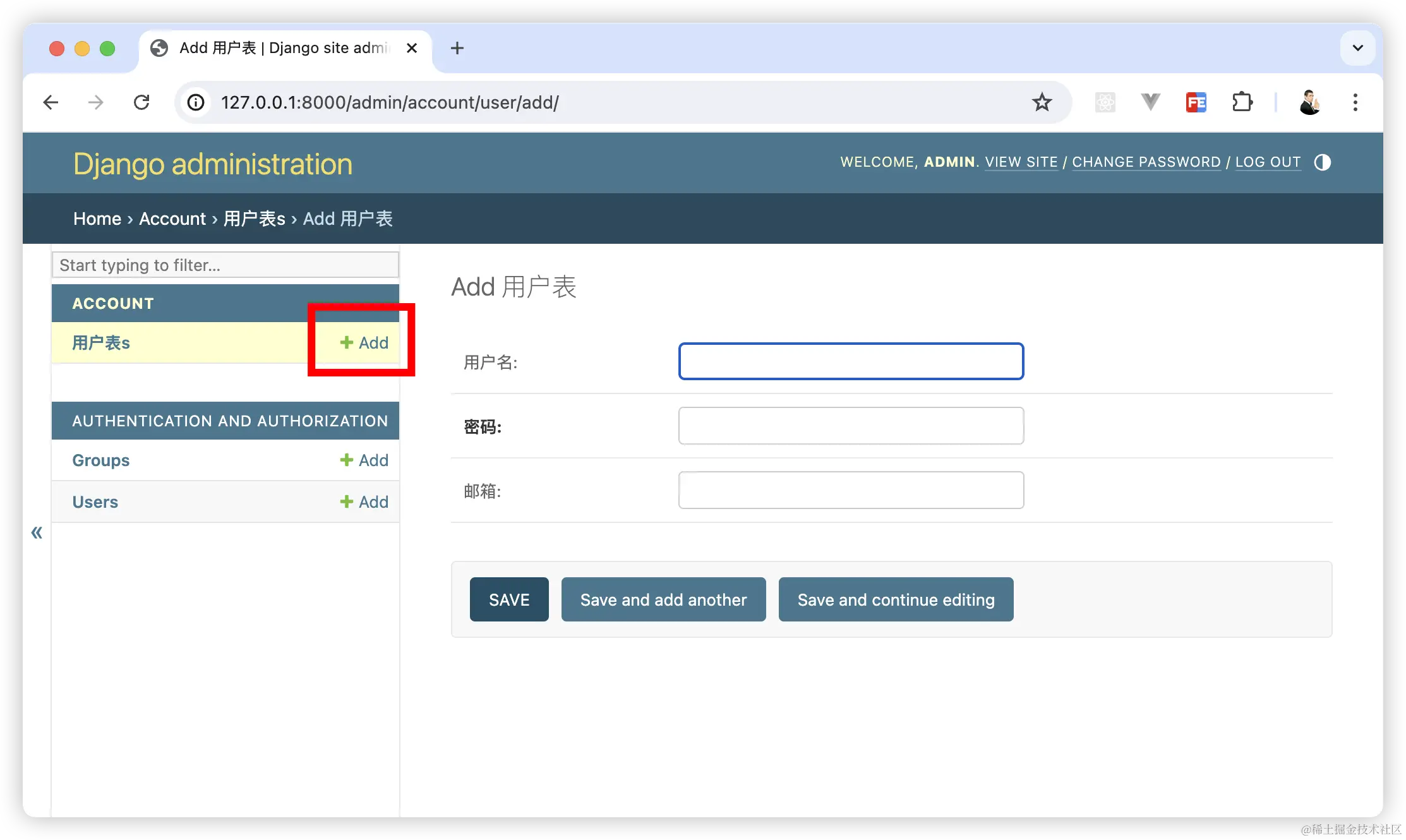Open Chrome three-dot menu

[1355, 102]
